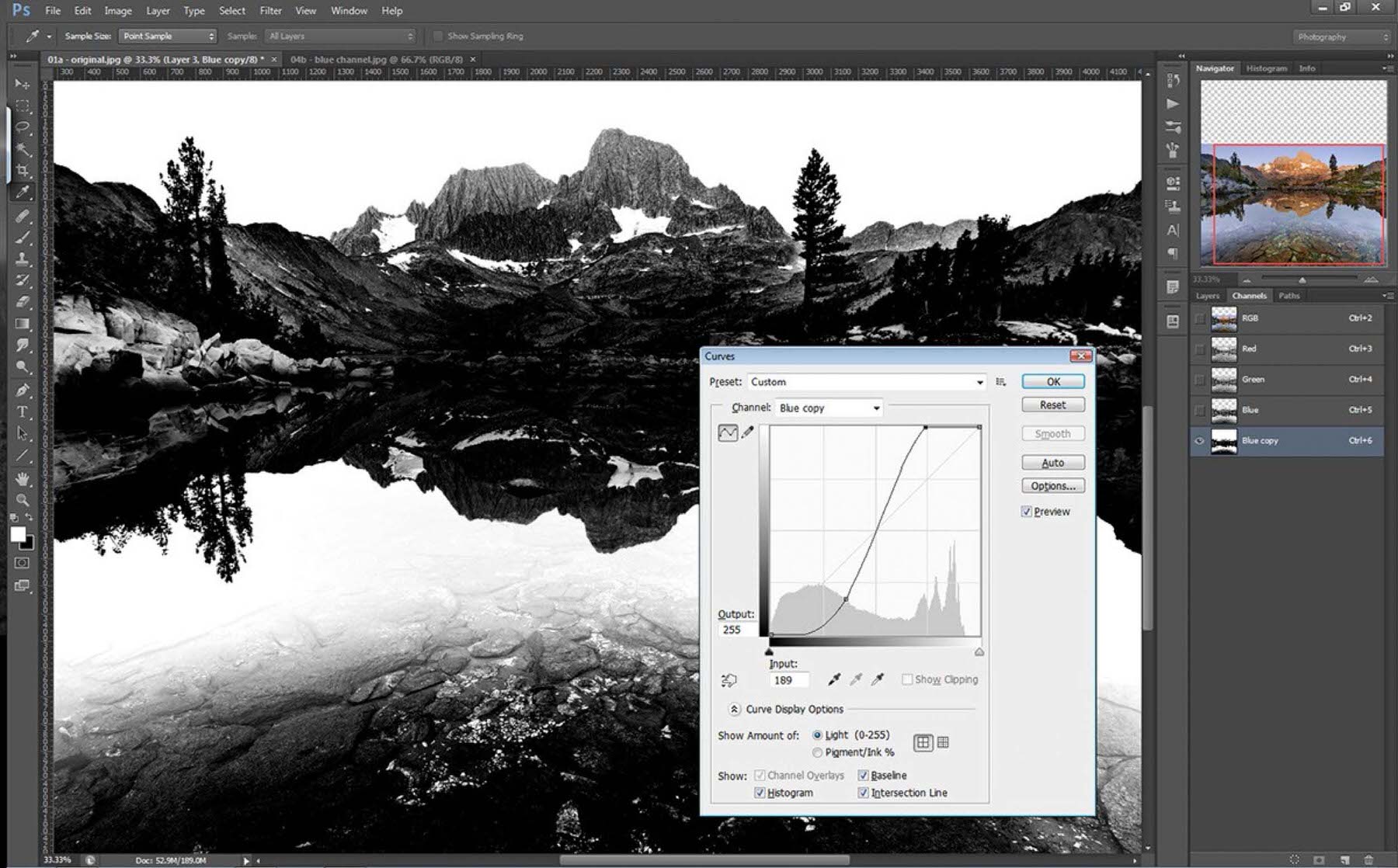1398x868 pixels.
Task: Select the Zoom tool
Action: click(x=22, y=500)
